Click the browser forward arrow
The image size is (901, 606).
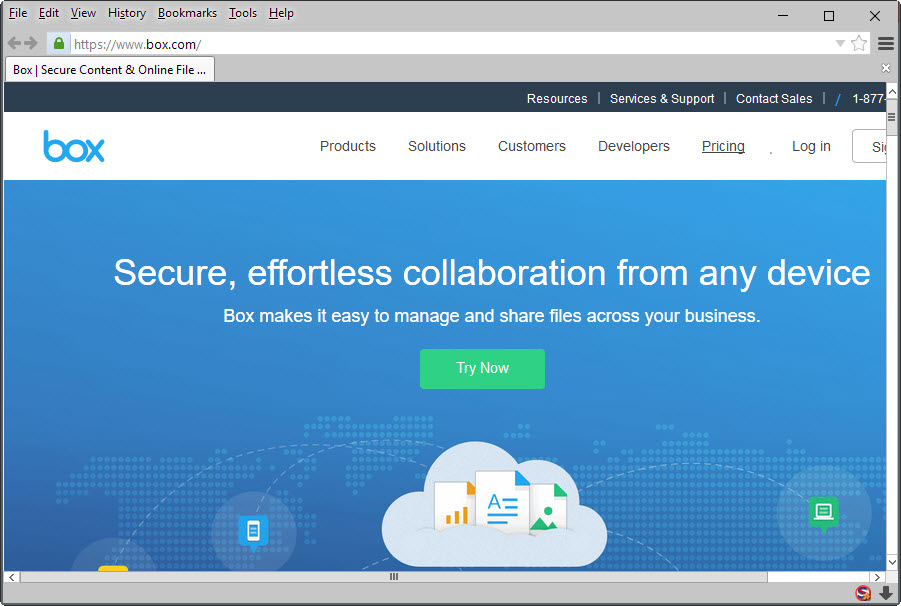tap(31, 43)
